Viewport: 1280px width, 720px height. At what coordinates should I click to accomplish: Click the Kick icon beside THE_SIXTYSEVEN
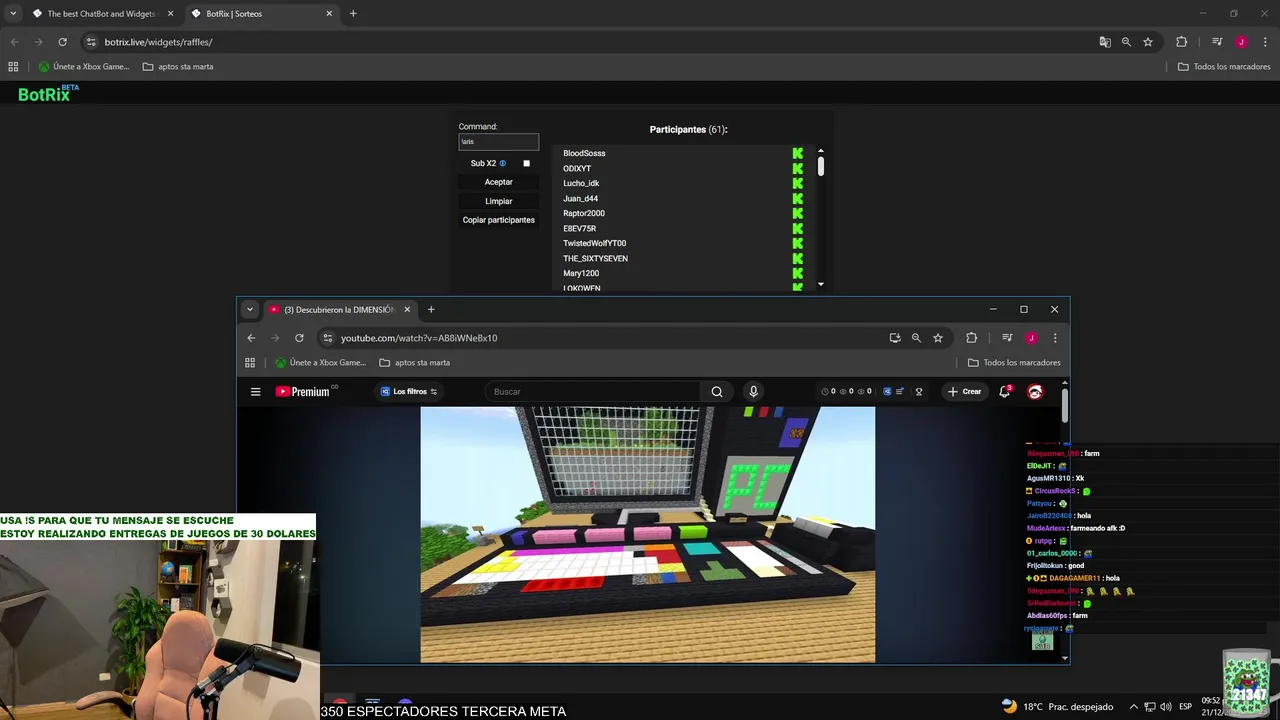pos(798,258)
